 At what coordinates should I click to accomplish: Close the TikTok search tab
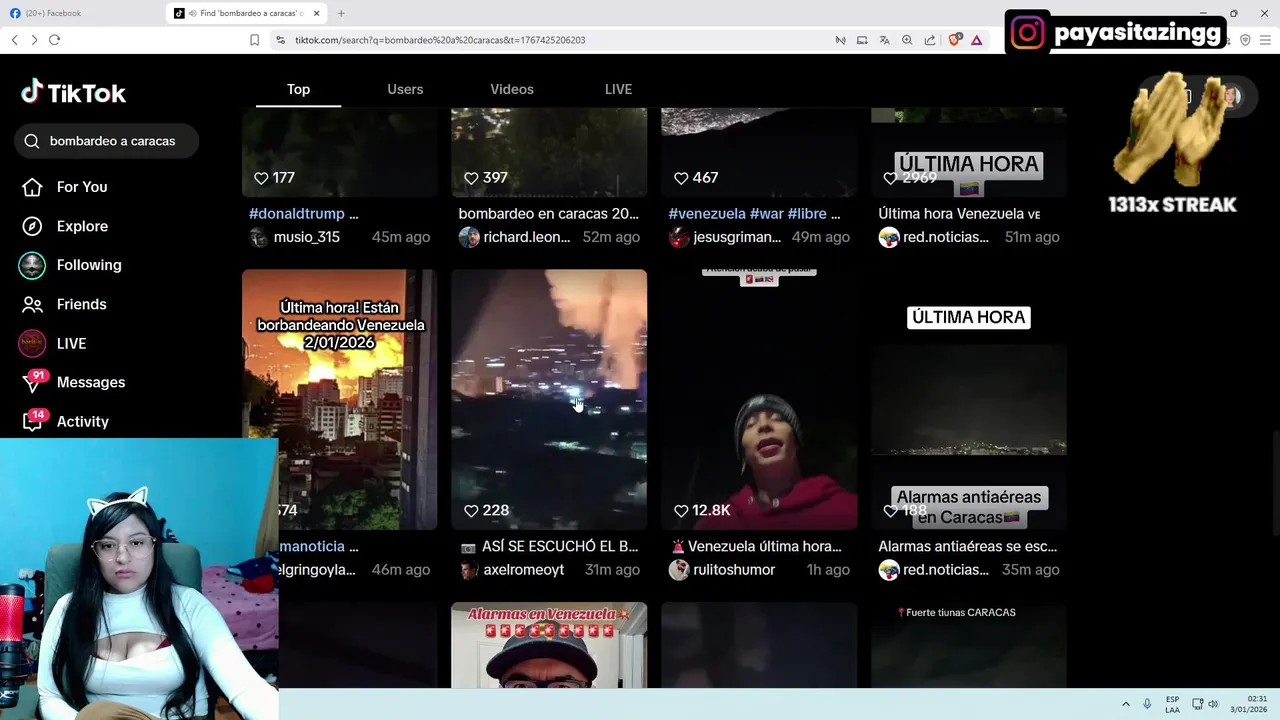[317, 13]
